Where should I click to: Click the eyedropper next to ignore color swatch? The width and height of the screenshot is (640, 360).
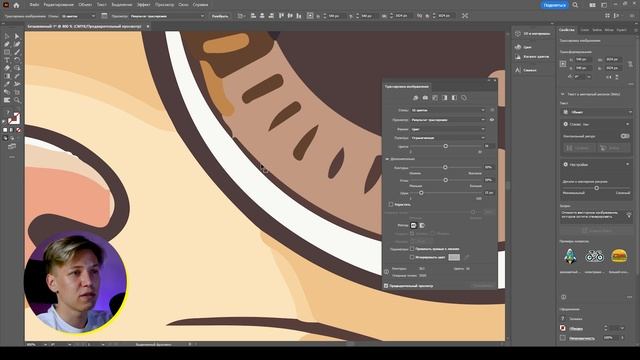point(467,257)
